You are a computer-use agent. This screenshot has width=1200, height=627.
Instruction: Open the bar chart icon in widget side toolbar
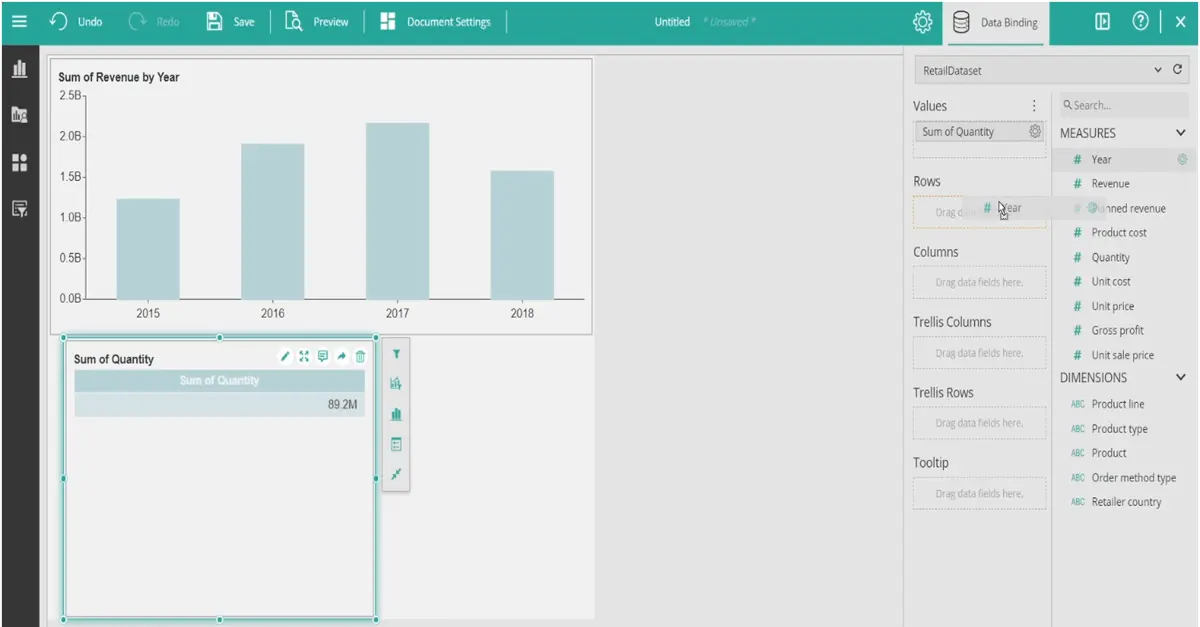click(x=396, y=413)
